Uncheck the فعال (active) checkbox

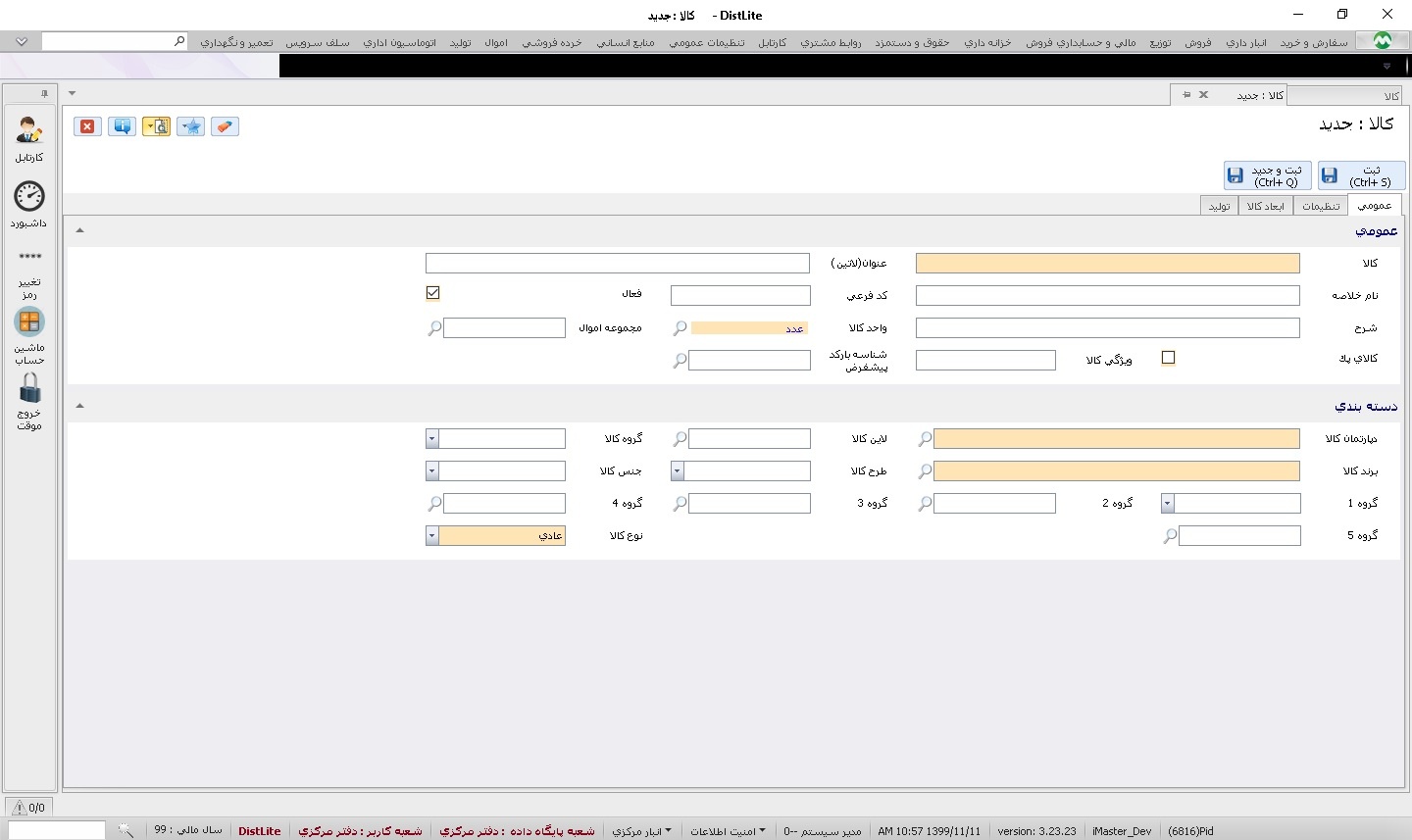(x=432, y=293)
